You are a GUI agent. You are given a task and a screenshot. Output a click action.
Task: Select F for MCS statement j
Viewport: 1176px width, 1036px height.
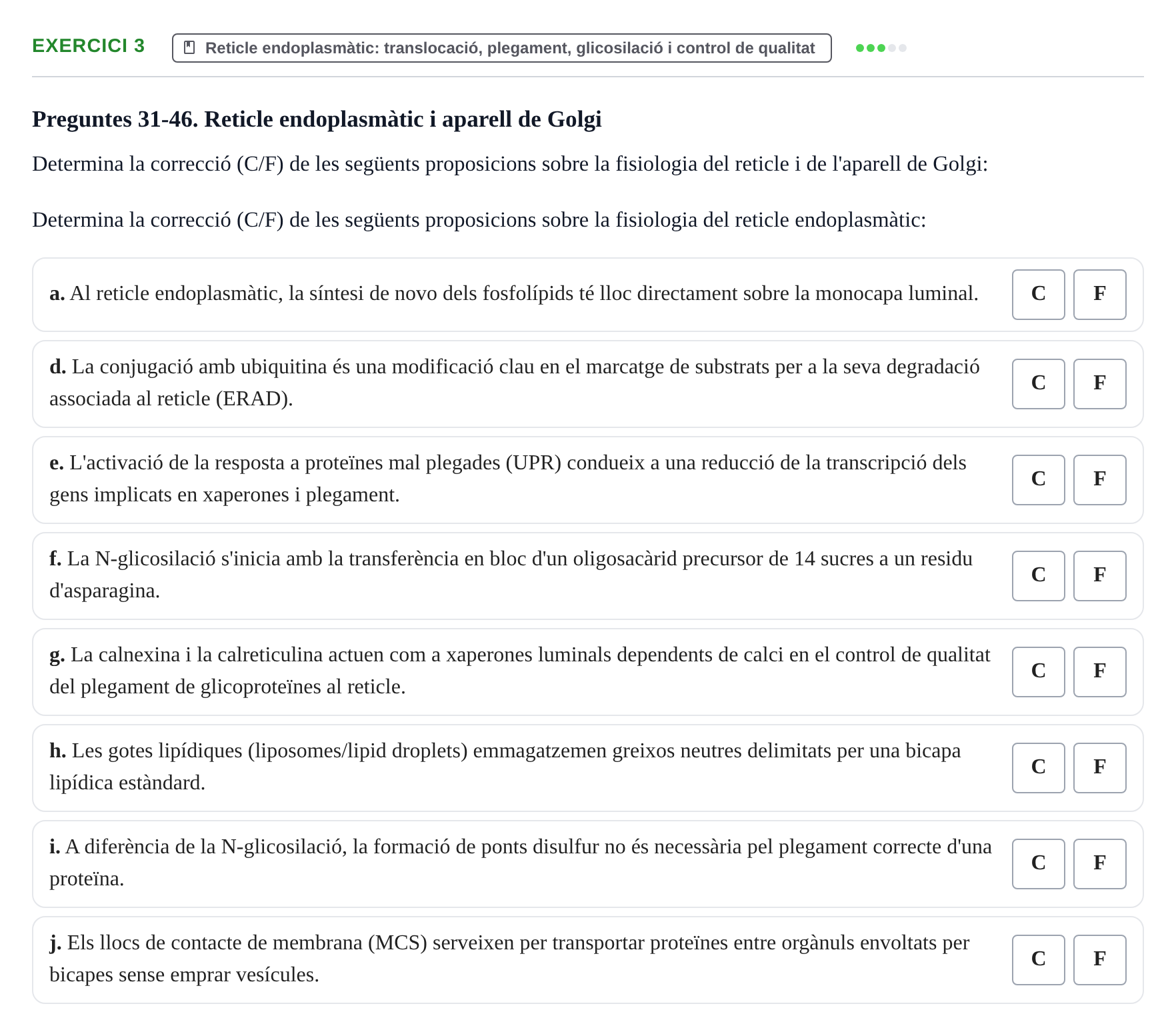[1099, 960]
